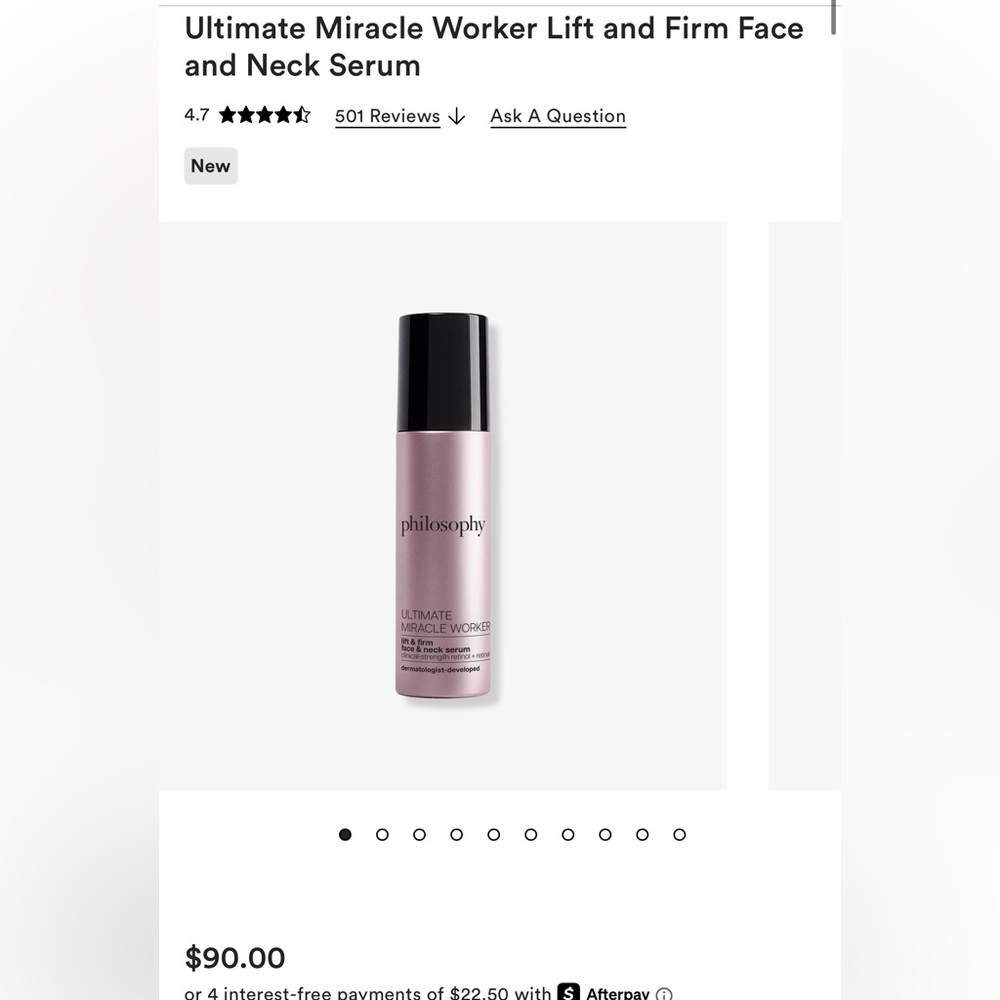Open the Afterpay info tooltip icon
Viewport: 1000px width, 1000px height.
[x=662, y=993]
